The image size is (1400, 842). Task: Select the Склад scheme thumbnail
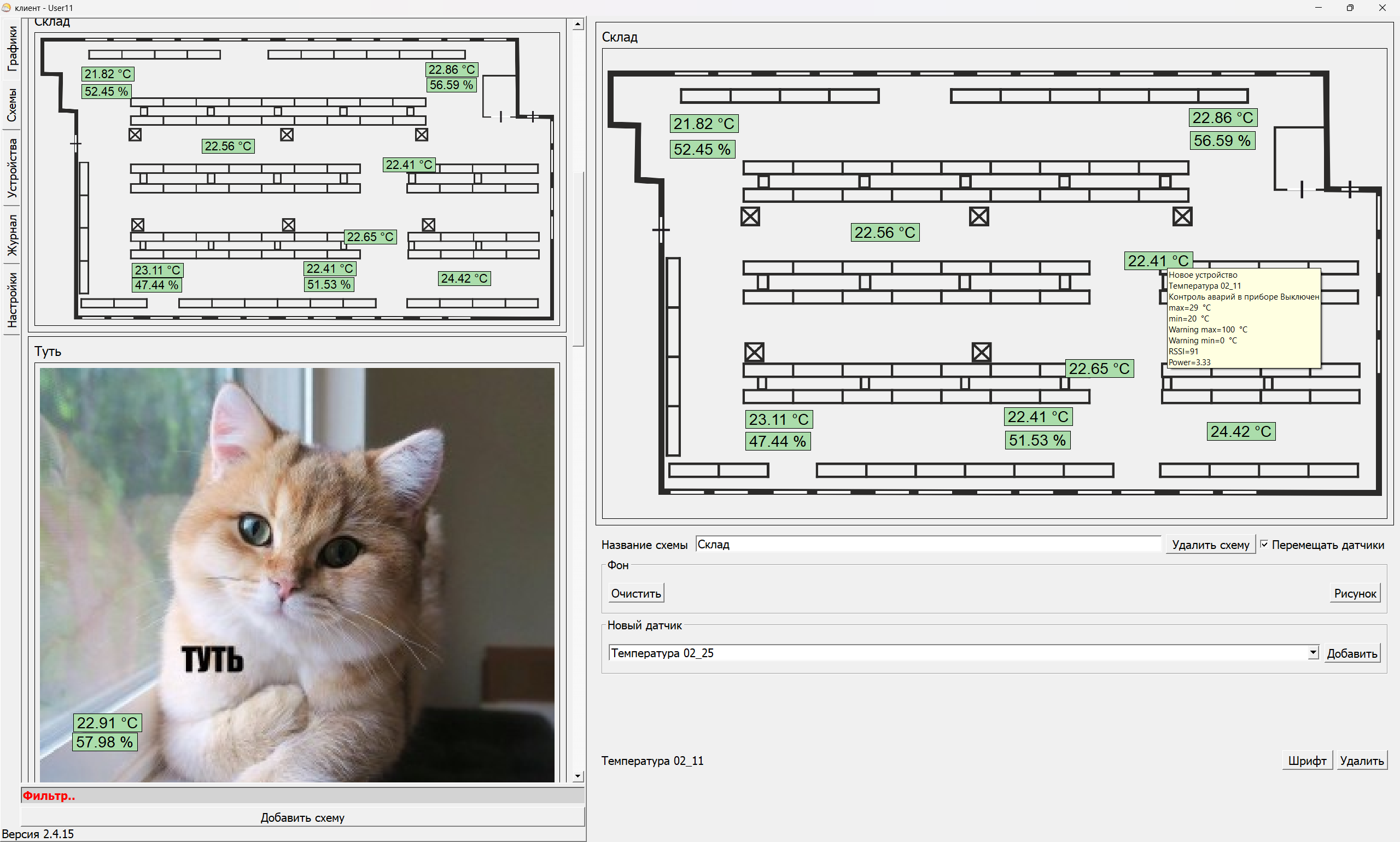pyautogui.click(x=297, y=179)
